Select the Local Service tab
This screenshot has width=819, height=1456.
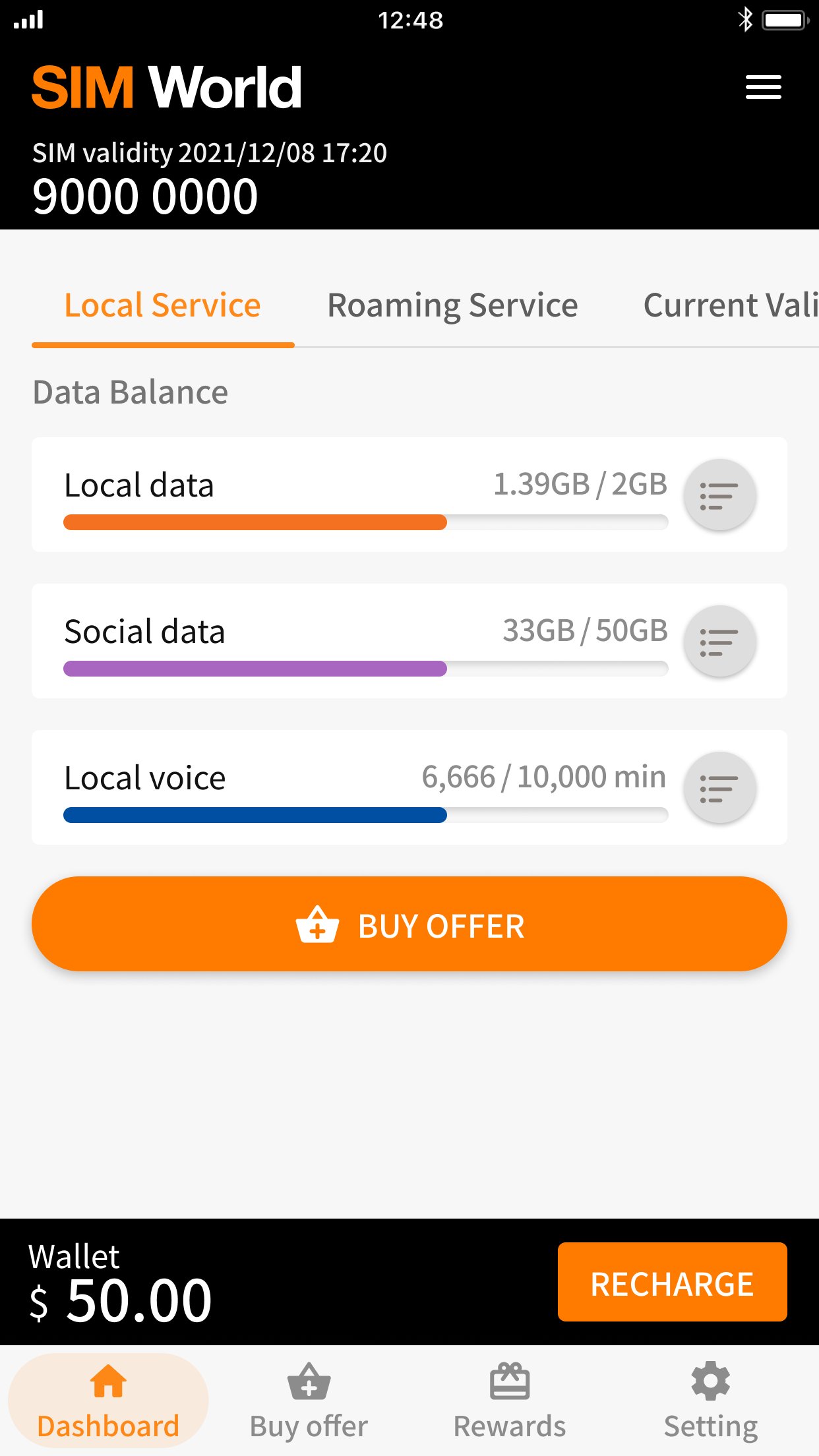162,305
